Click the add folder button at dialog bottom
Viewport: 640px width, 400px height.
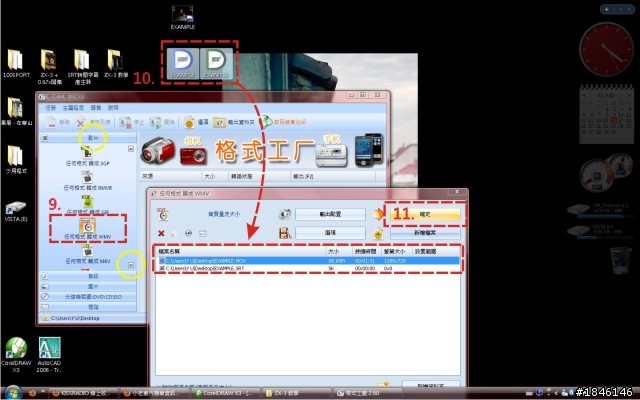(431, 384)
